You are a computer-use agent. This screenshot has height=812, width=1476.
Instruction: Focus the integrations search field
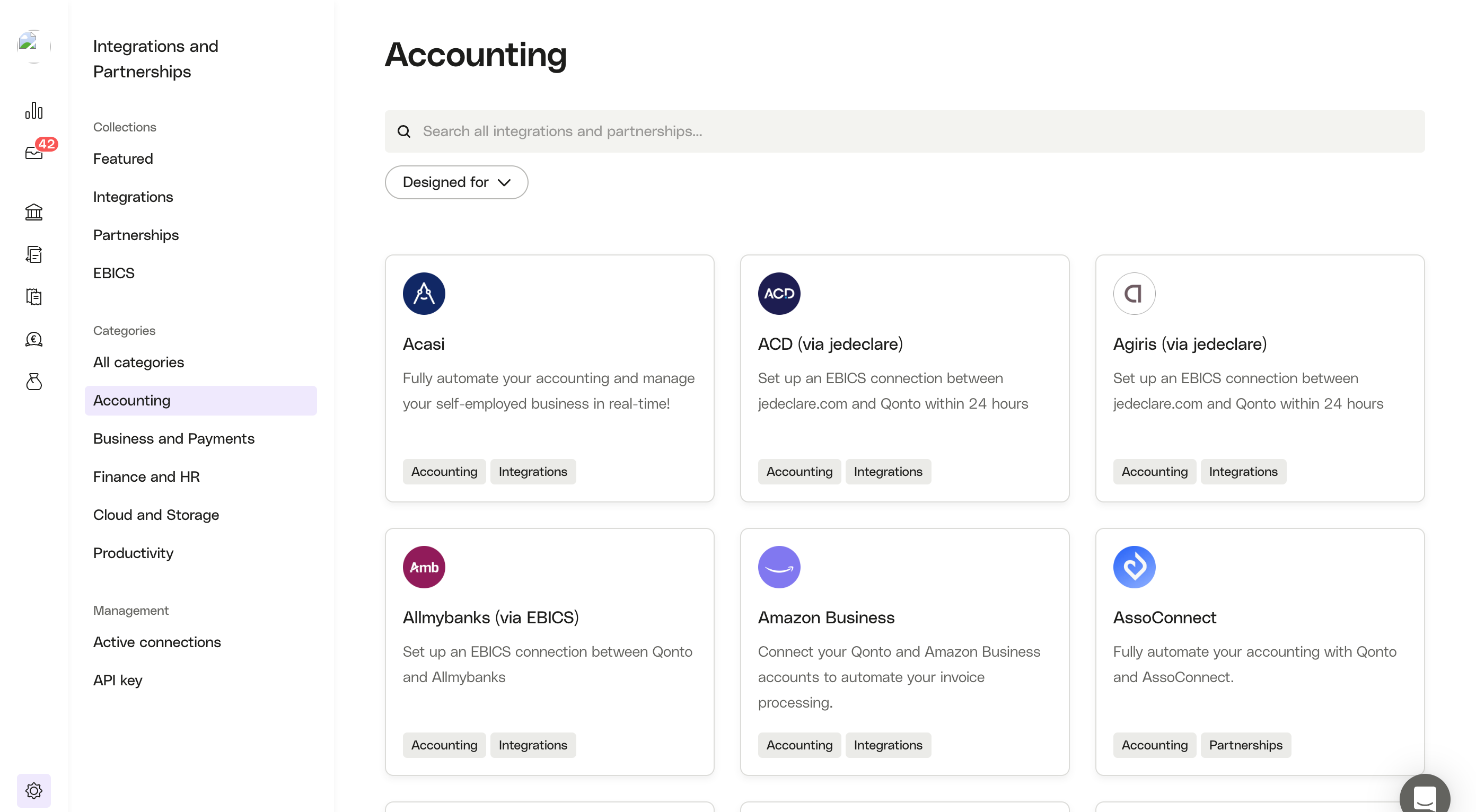(x=904, y=131)
